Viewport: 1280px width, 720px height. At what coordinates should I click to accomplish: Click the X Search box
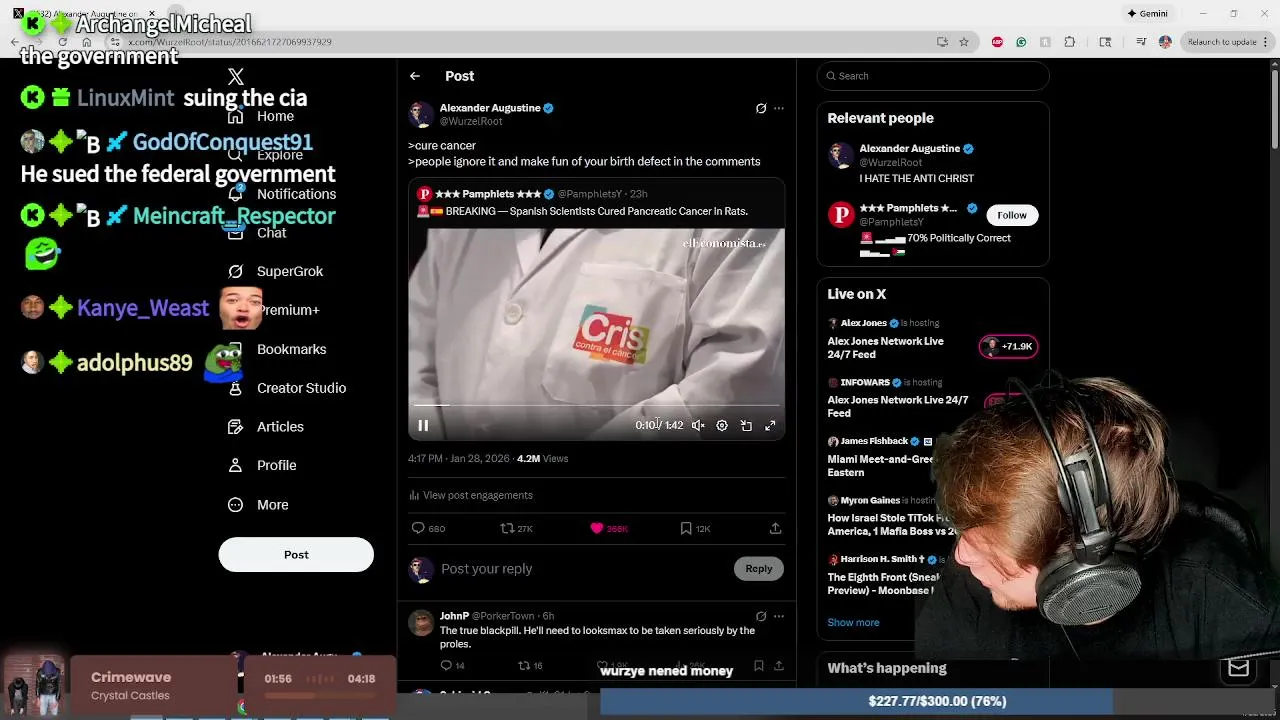click(x=933, y=76)
